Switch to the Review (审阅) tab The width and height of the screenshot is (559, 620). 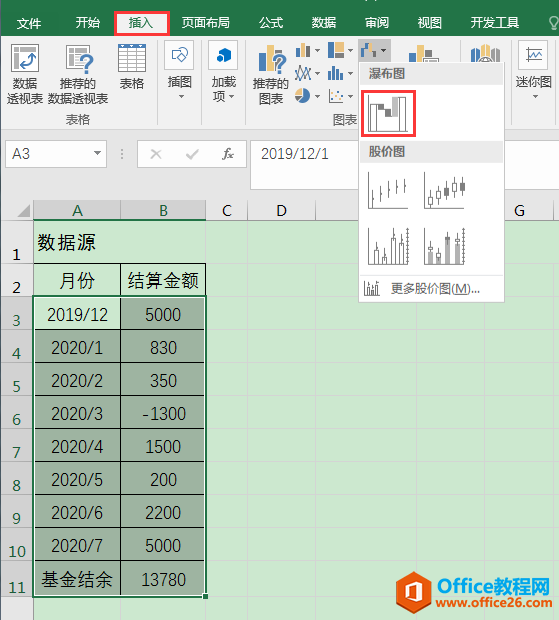pyautogui.click(x=377, y=23)
